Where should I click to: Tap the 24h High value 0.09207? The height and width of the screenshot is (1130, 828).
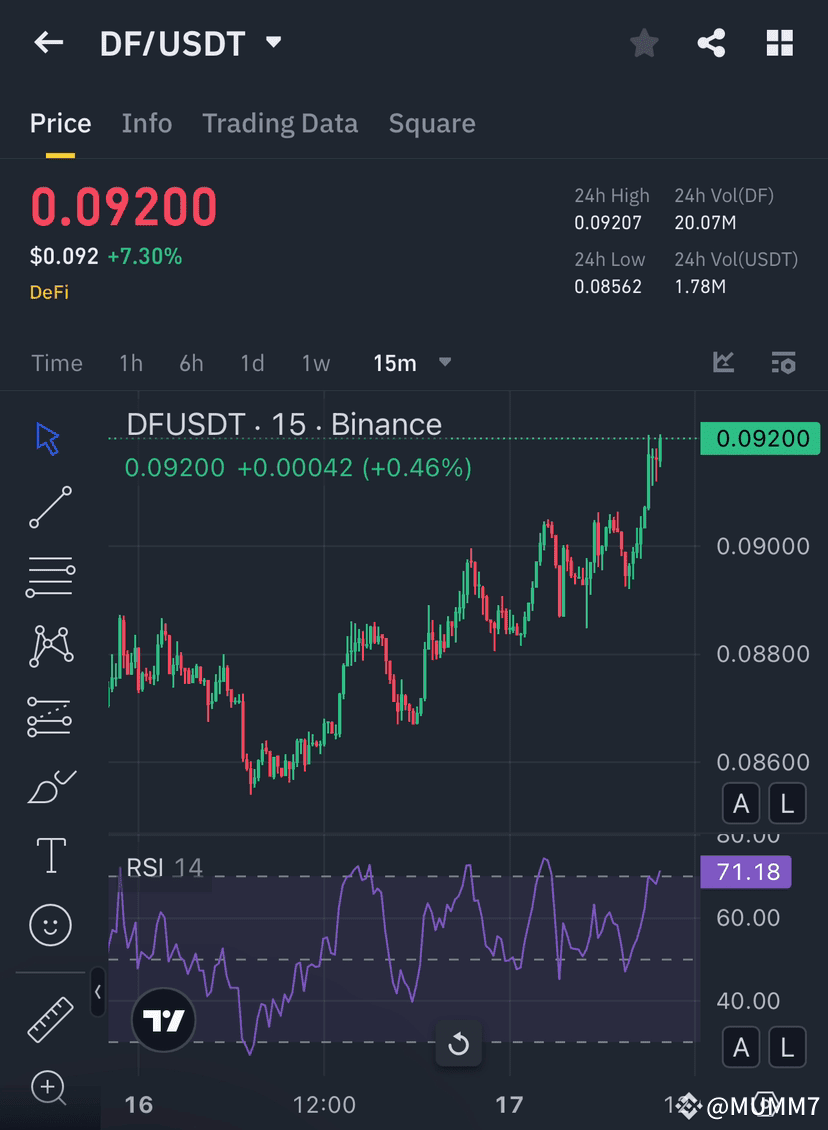tap(607, 223)
